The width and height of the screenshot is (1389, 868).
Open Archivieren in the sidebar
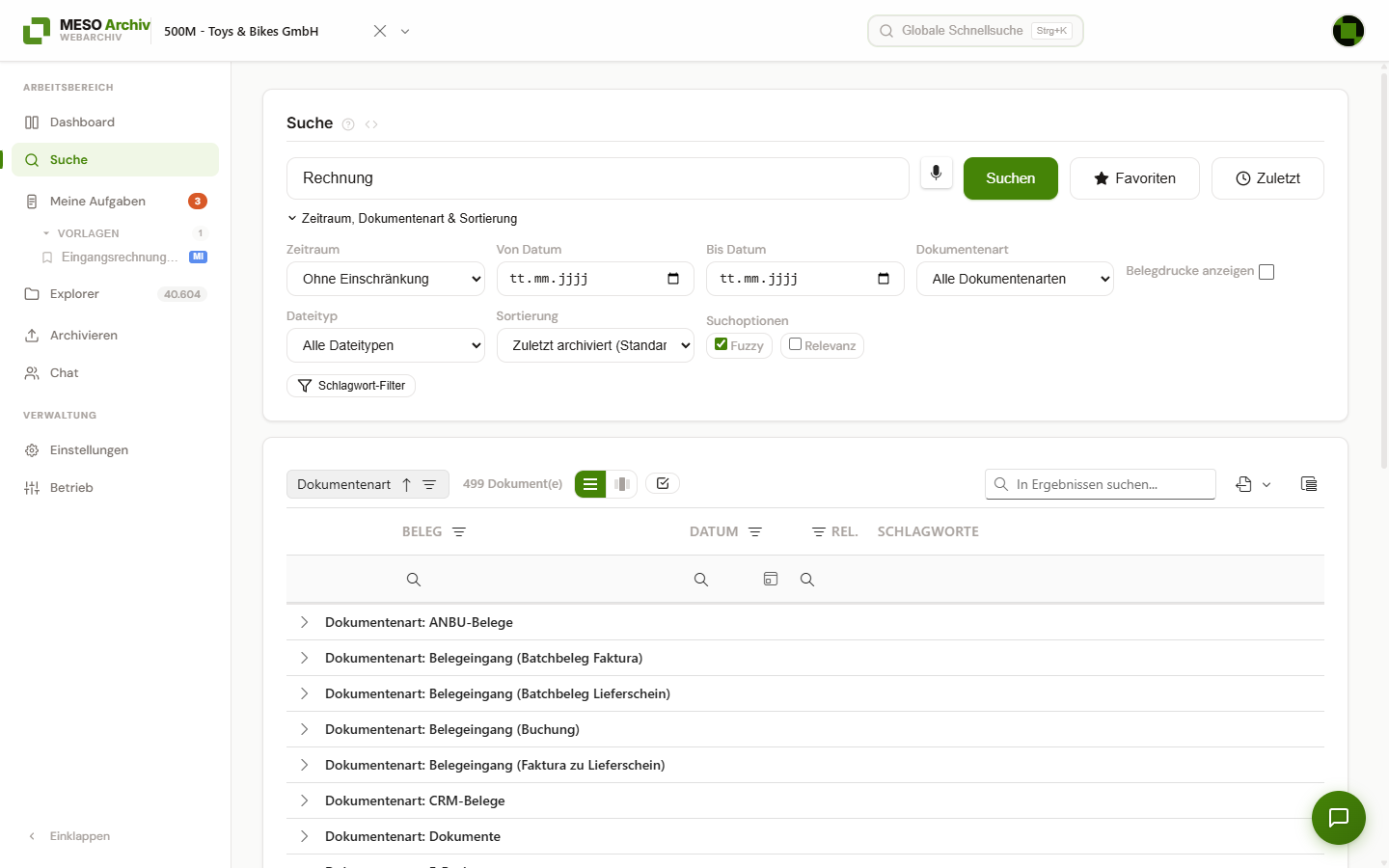pos(116,336)
